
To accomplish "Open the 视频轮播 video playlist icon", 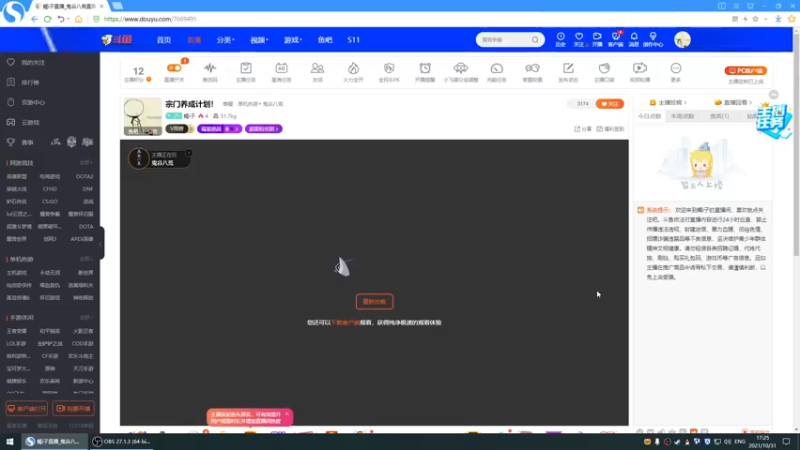I will pos(640,72).
